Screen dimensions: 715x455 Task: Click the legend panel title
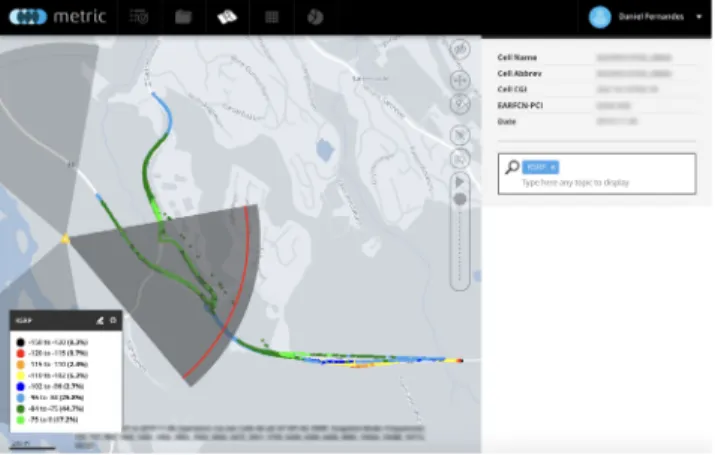click(x=24, y=321)
